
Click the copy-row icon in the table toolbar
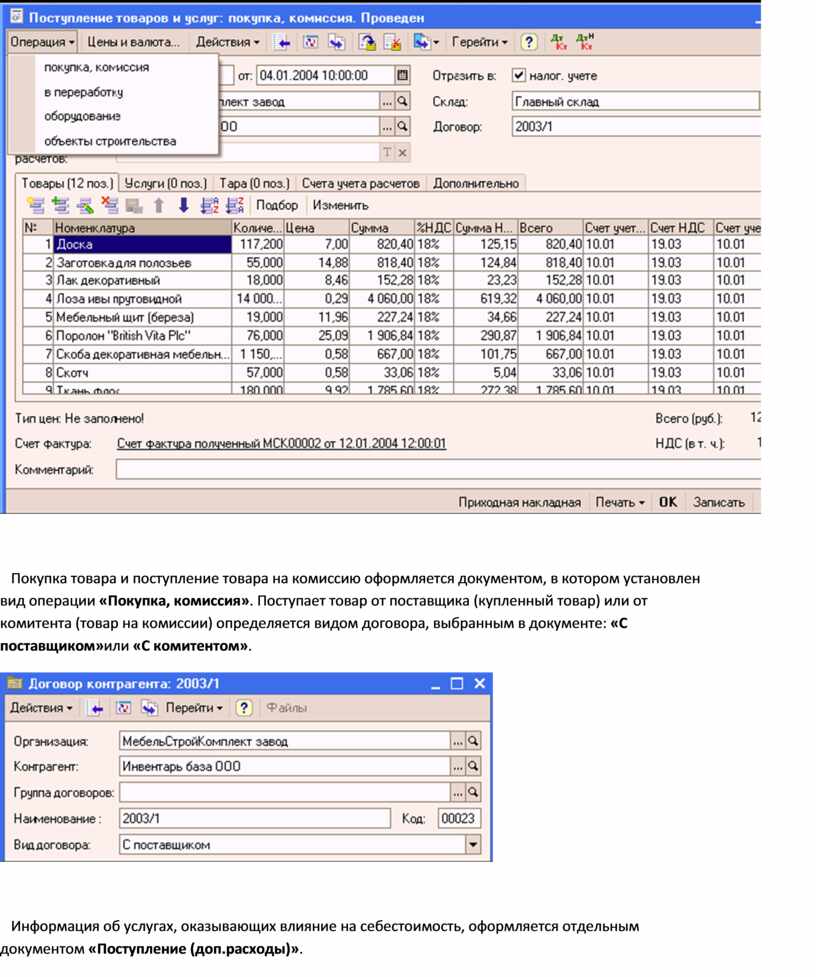[x=60, y=205]
